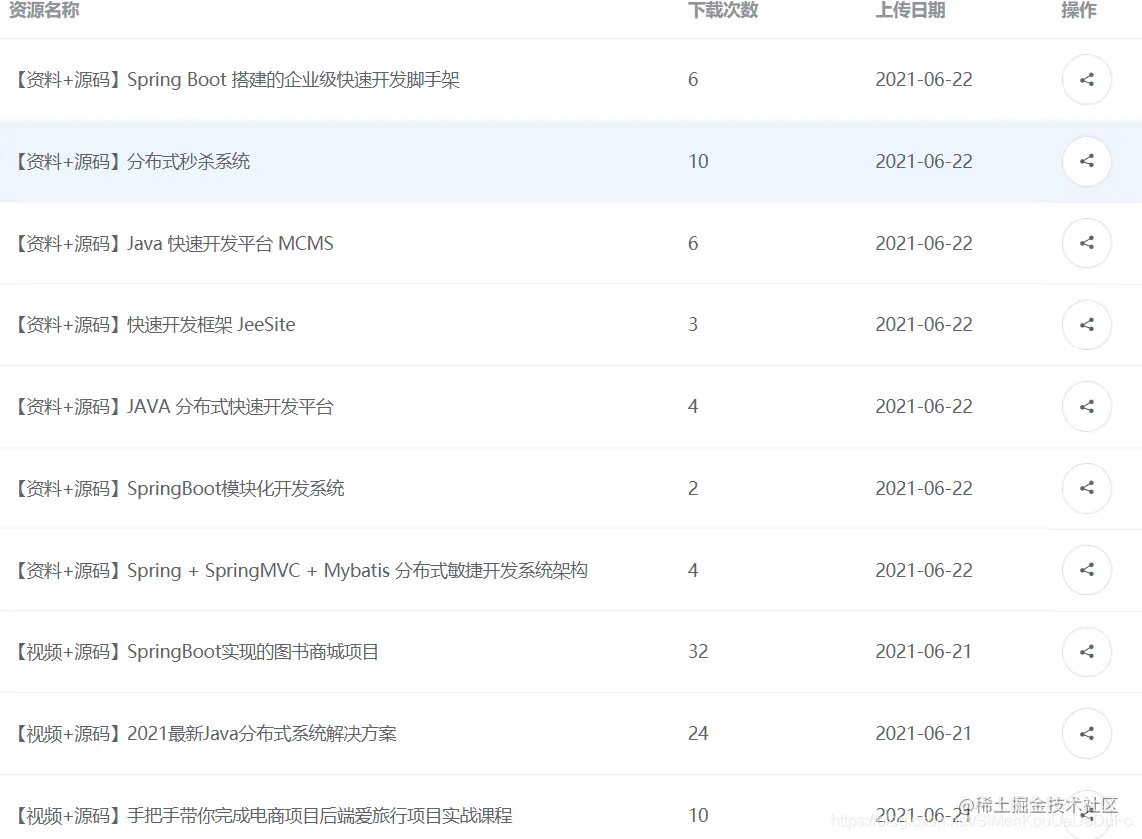Click the share icon for the Spring Boot scaffold resource

pyautogui.click(x=1087, y=79)
